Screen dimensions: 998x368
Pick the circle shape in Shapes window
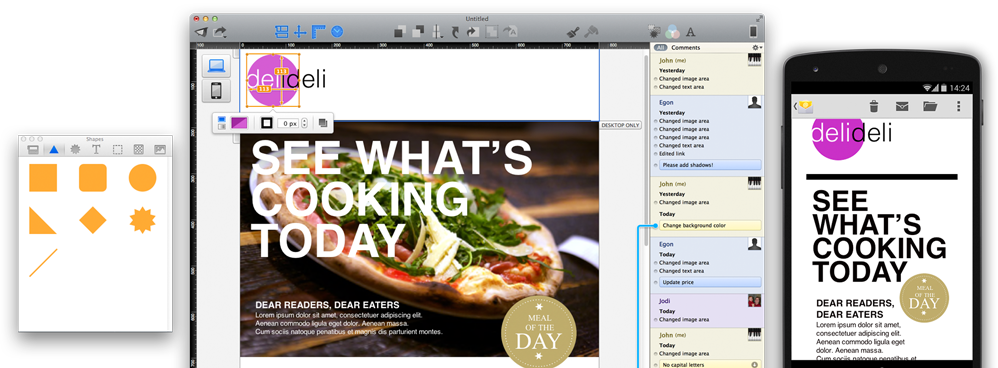(143, 178)
